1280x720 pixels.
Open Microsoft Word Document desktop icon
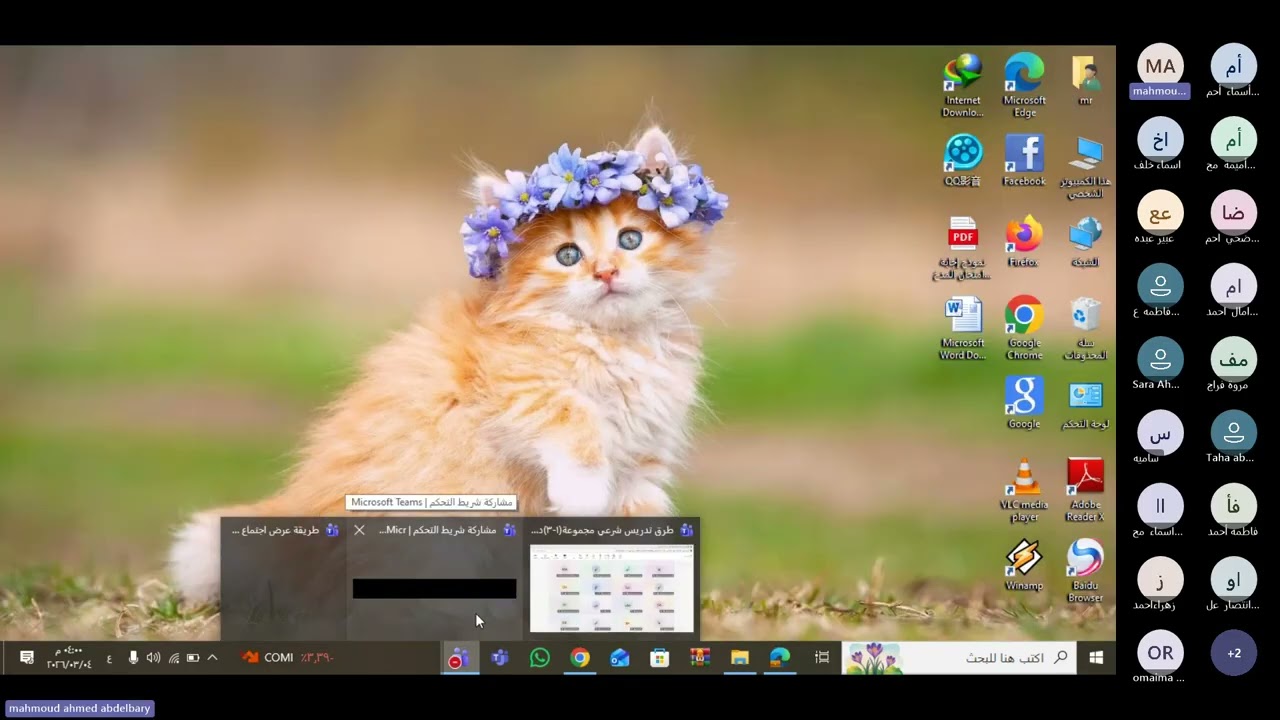coord(963,328)
